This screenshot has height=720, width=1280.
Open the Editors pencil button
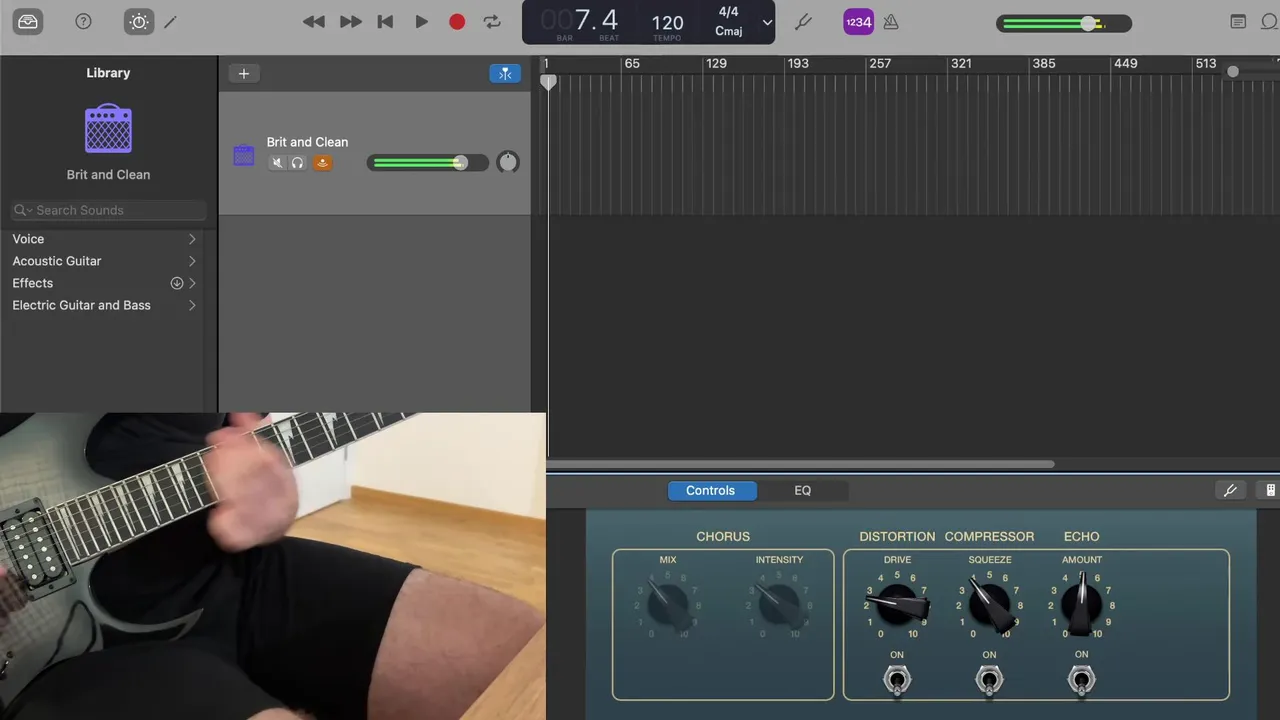tap(171, 22)
